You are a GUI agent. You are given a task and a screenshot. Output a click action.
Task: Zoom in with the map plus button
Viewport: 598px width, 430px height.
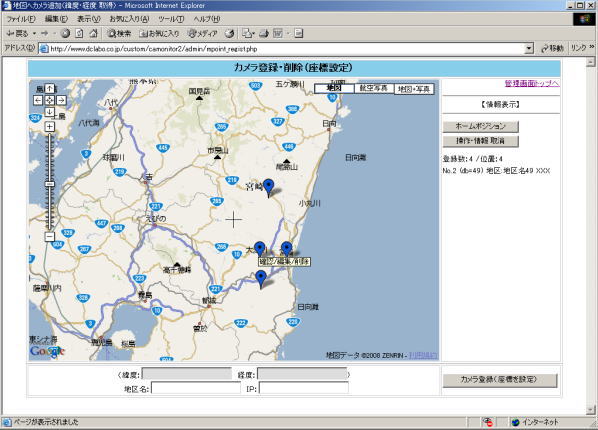point(50,127)
